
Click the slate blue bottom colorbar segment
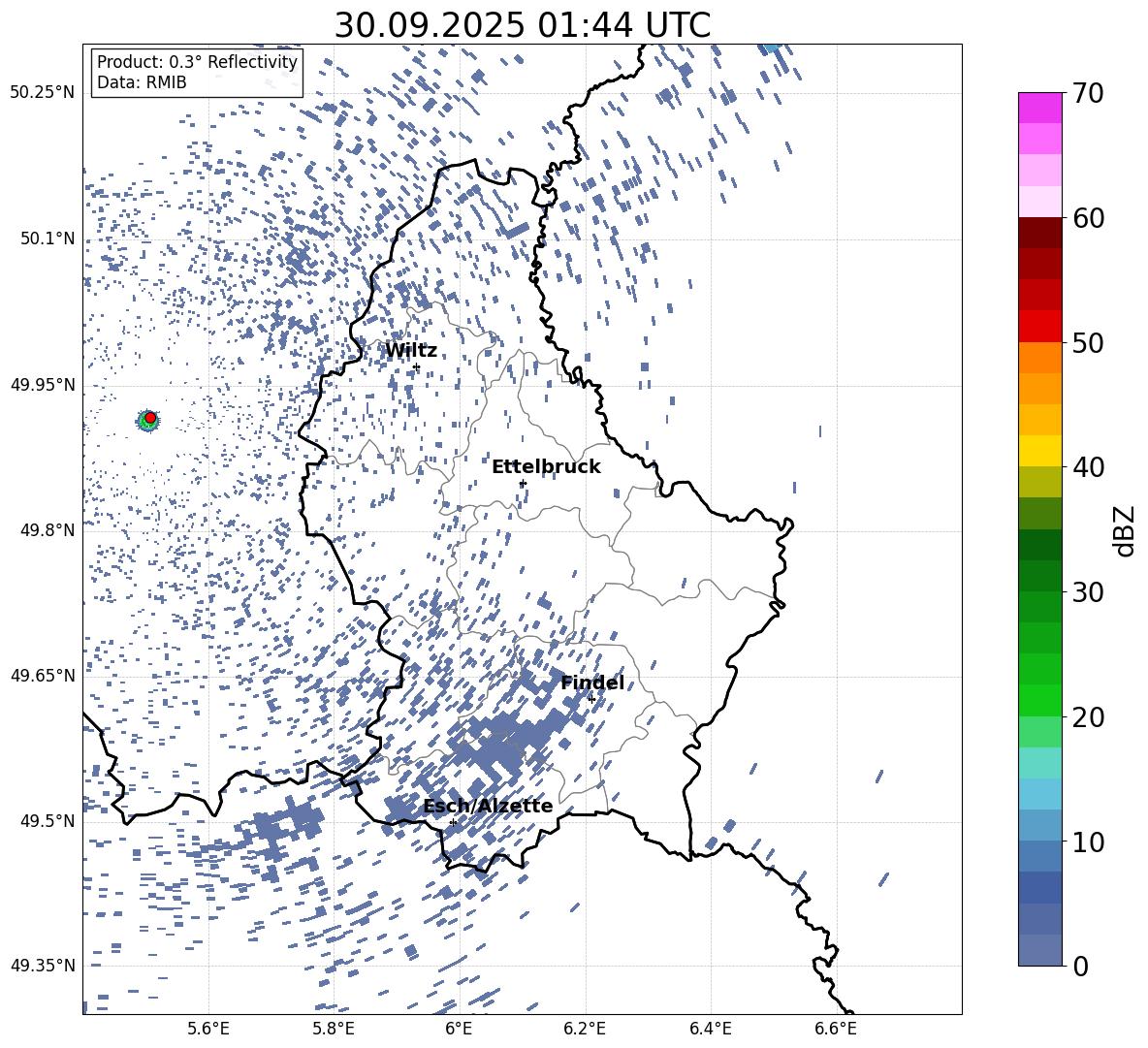1040,950
